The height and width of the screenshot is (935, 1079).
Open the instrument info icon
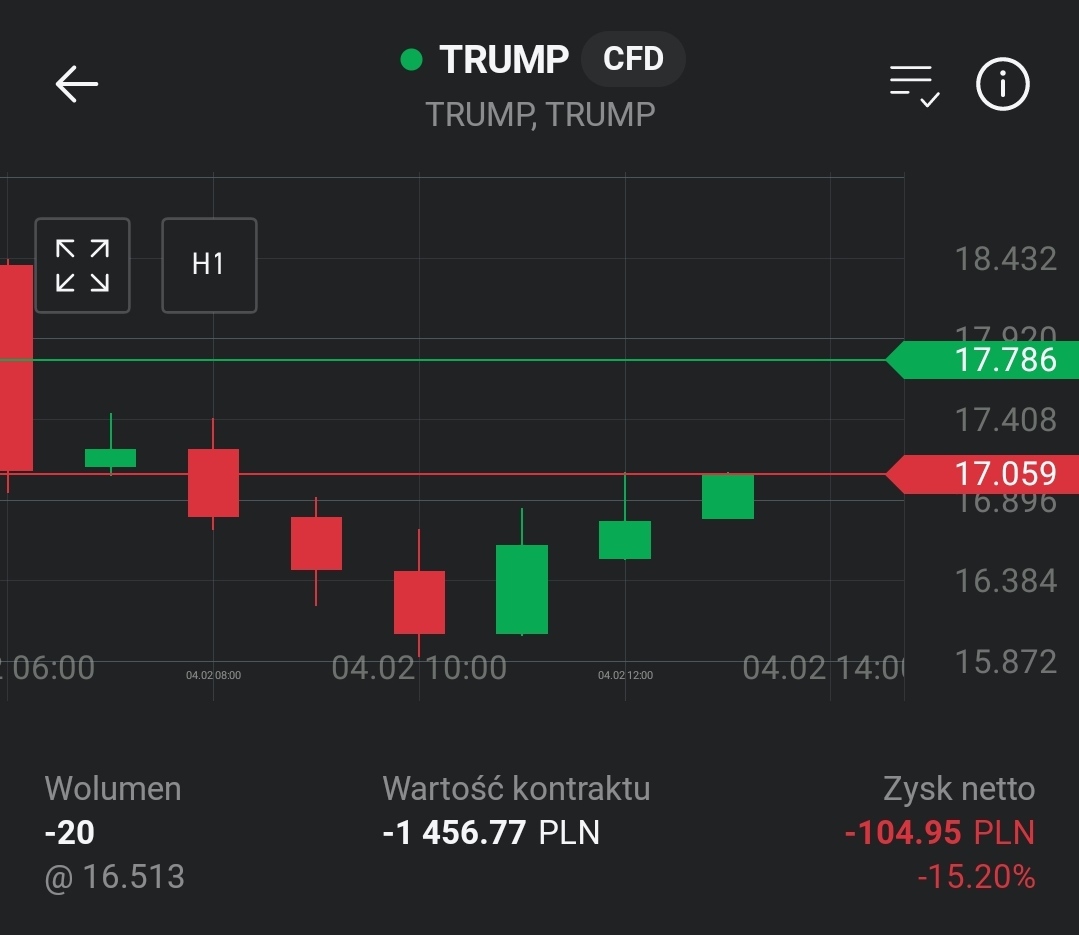coord(1002,84)
